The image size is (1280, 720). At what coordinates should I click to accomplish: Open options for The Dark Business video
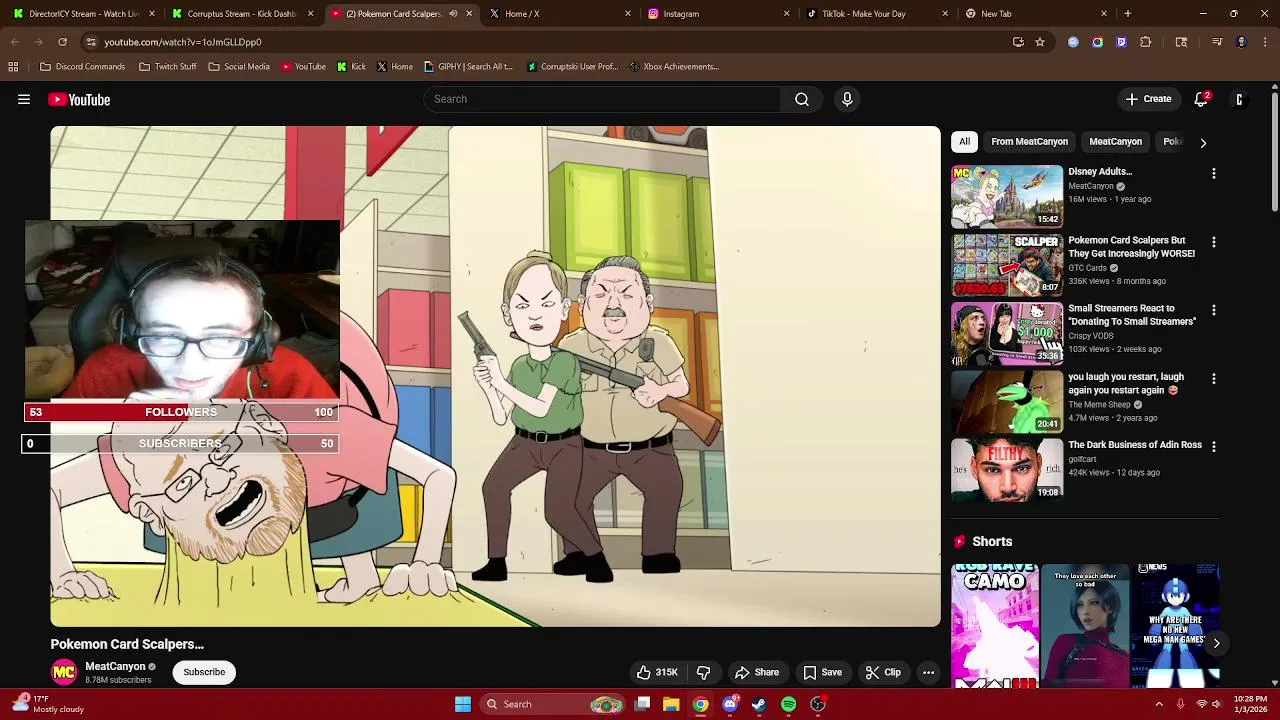tap(1213, 447)
